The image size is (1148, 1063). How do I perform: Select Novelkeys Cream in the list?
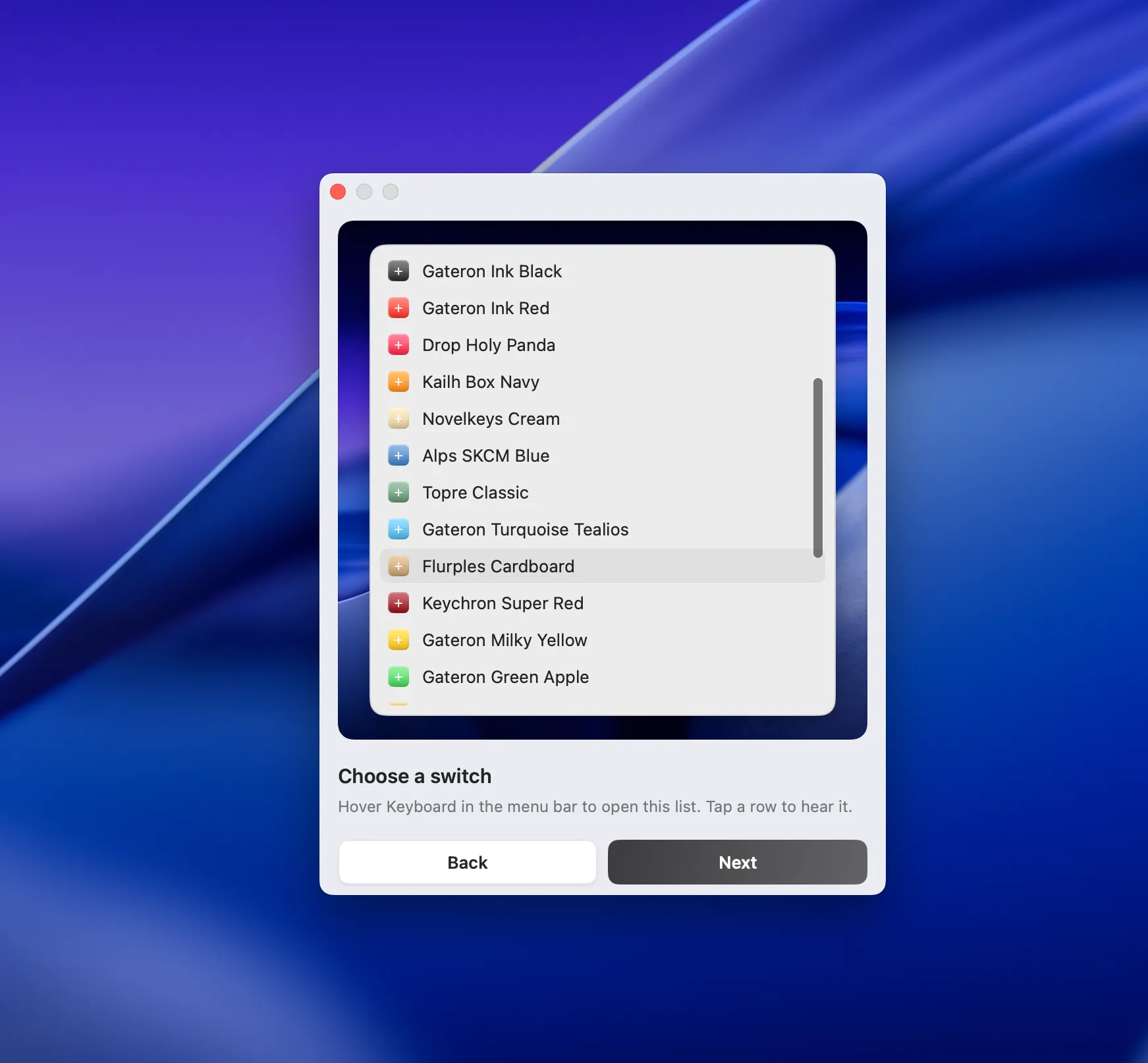tap(491, 419)
